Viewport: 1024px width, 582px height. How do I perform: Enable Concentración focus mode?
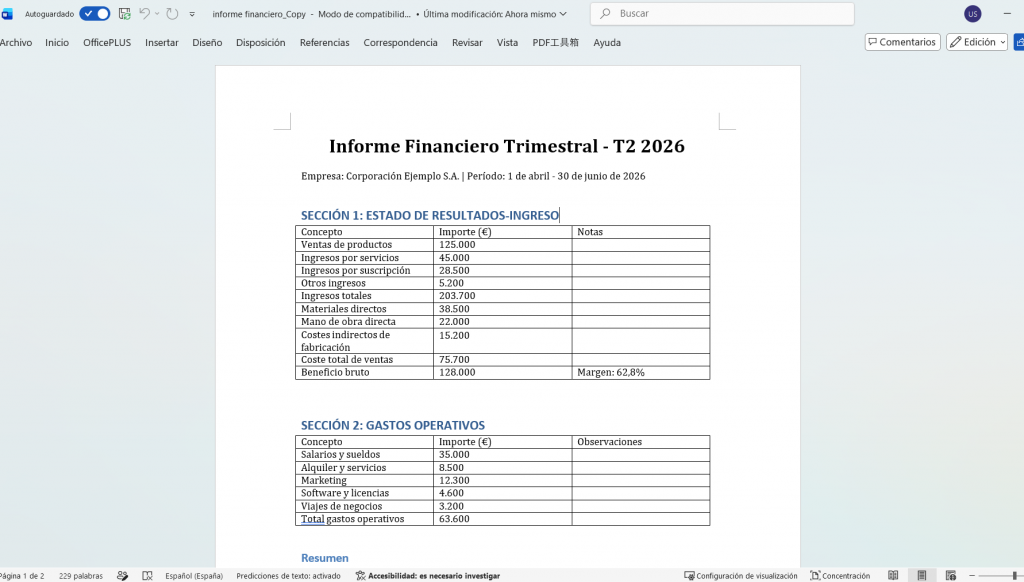[x=840, y=576]
